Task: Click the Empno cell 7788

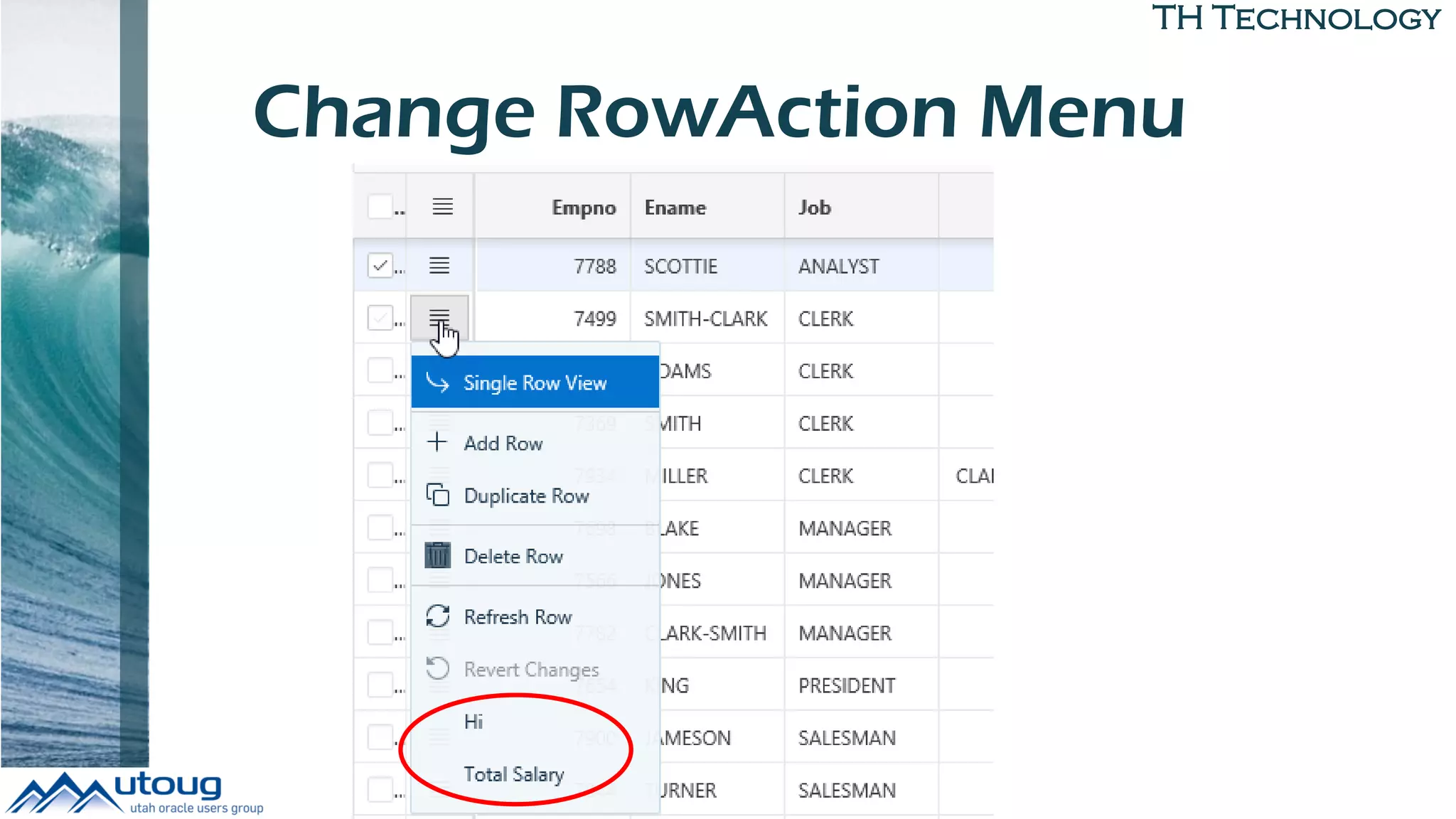Action: tap(553, 266)
